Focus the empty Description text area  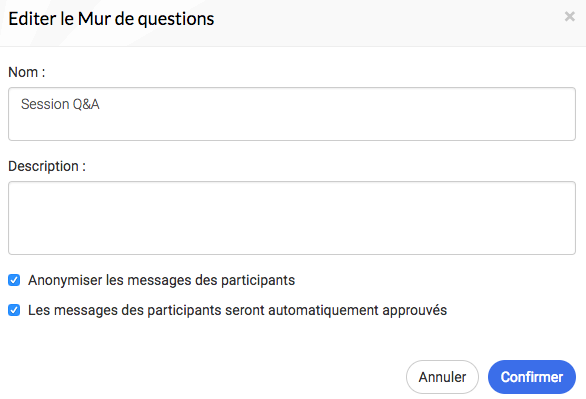292,218
